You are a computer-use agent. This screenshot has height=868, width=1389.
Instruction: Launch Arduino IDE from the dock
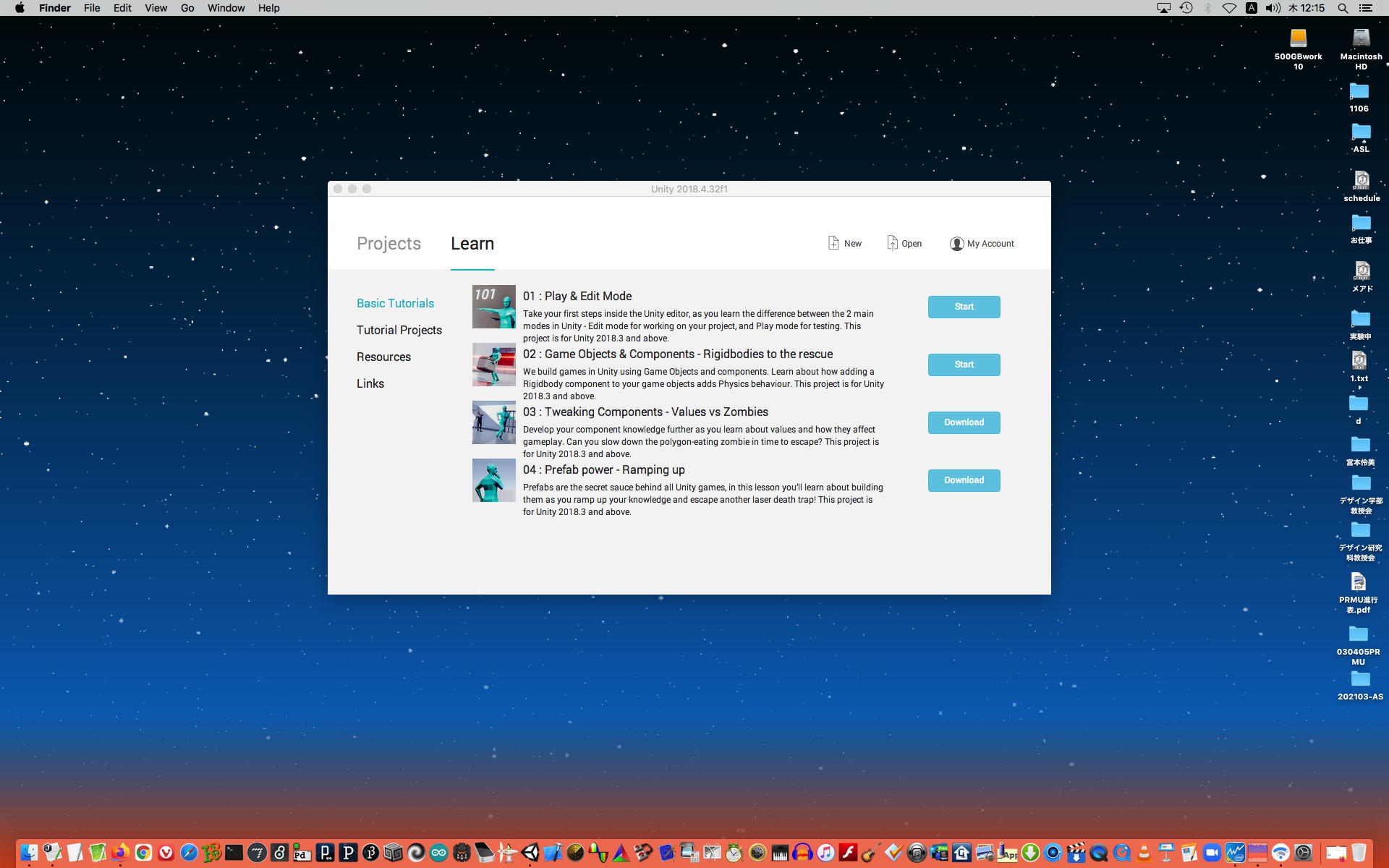click(438, 853)
